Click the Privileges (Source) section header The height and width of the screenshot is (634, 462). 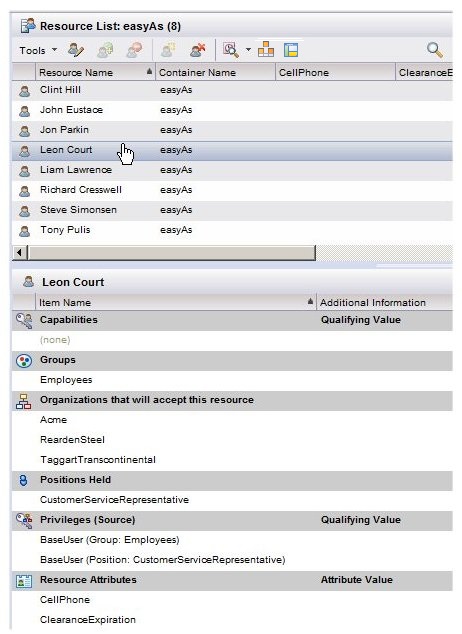pos(232,520)
